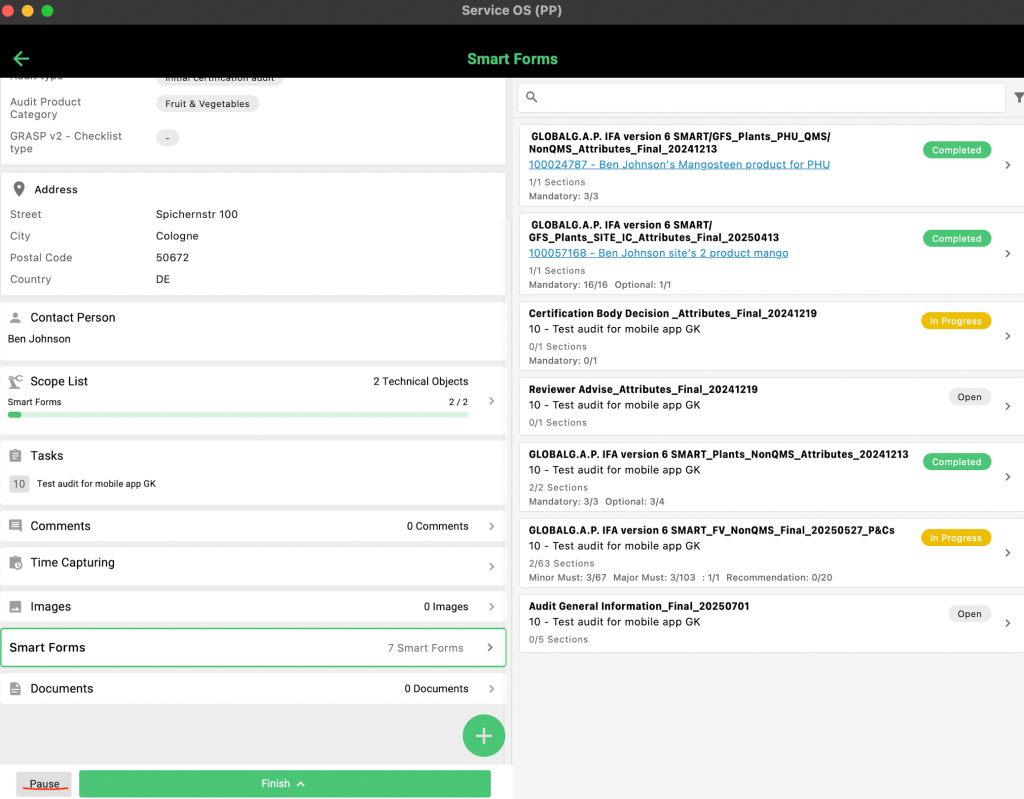Screen dimensions: 1024x799
Task: Open the Time Capturing section
Action: click(x=253, y=564)
